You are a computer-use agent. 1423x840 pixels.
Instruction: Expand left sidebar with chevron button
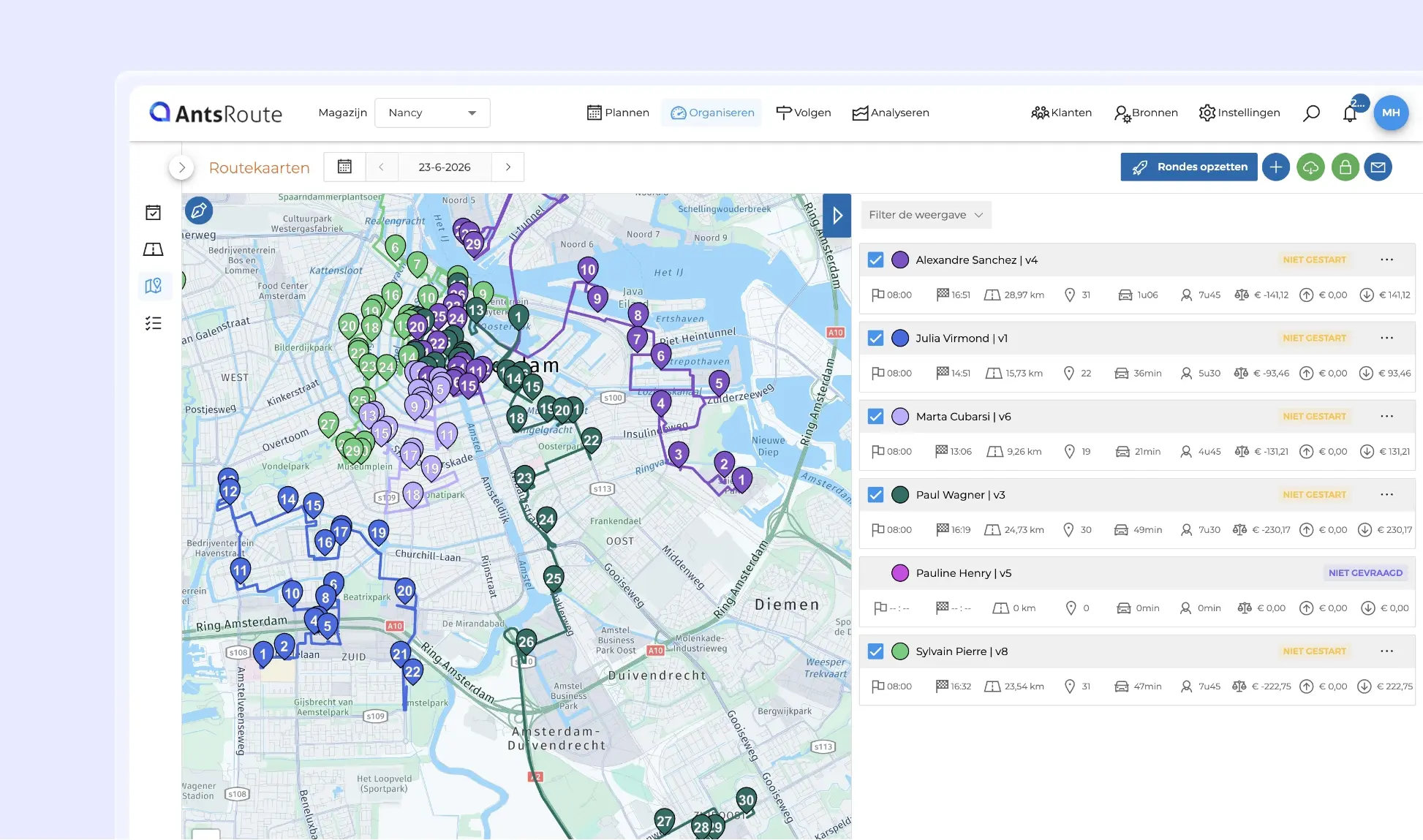coord(181,167)
